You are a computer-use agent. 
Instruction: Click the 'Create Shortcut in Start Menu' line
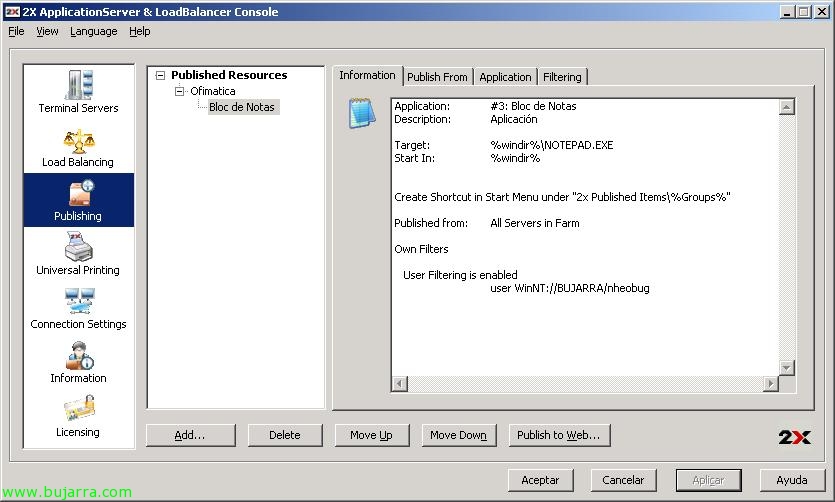pyautogui.click(x=562, y=197)
